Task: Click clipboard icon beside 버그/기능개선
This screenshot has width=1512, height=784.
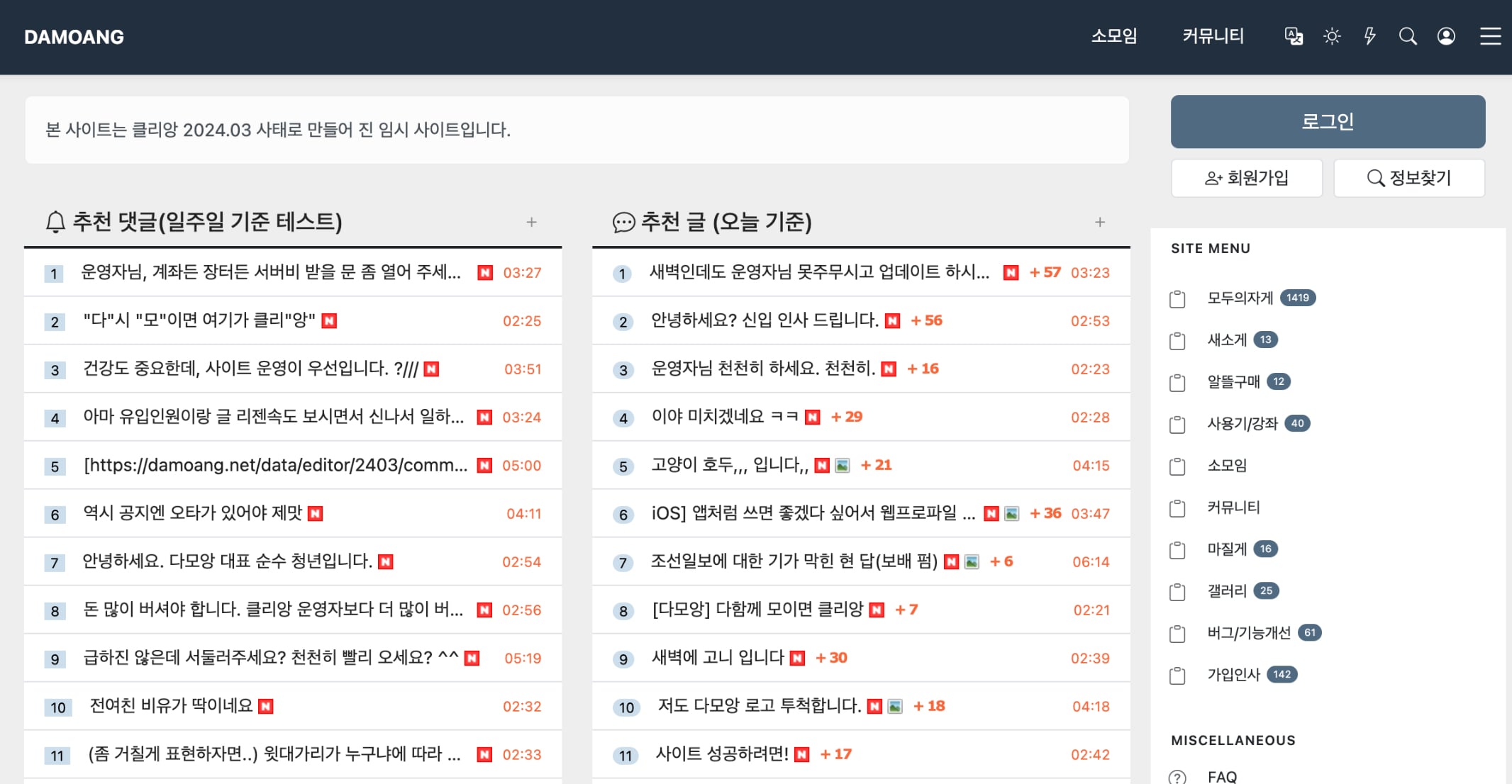Action: [x=1177, y=633]
